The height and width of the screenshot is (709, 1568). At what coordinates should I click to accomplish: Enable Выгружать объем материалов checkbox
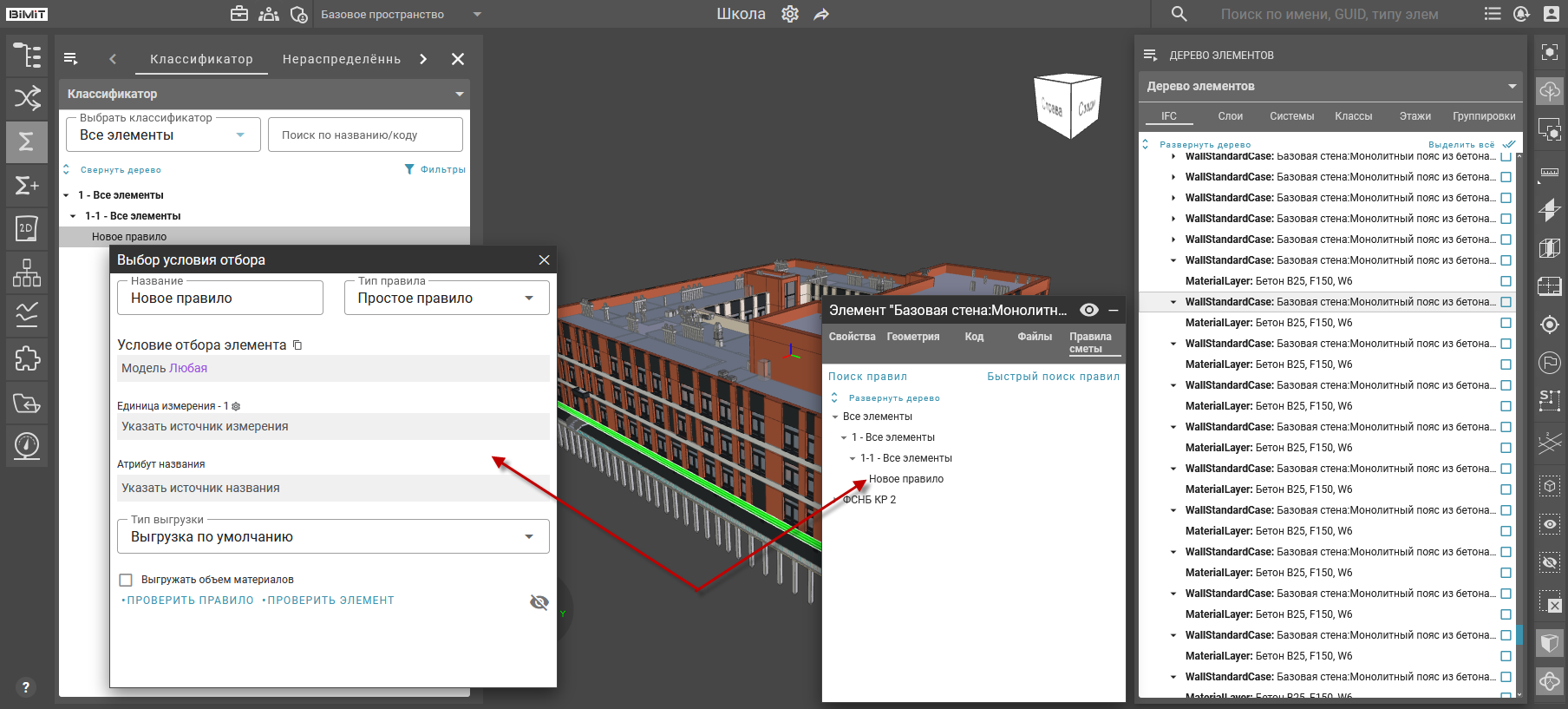126,580
